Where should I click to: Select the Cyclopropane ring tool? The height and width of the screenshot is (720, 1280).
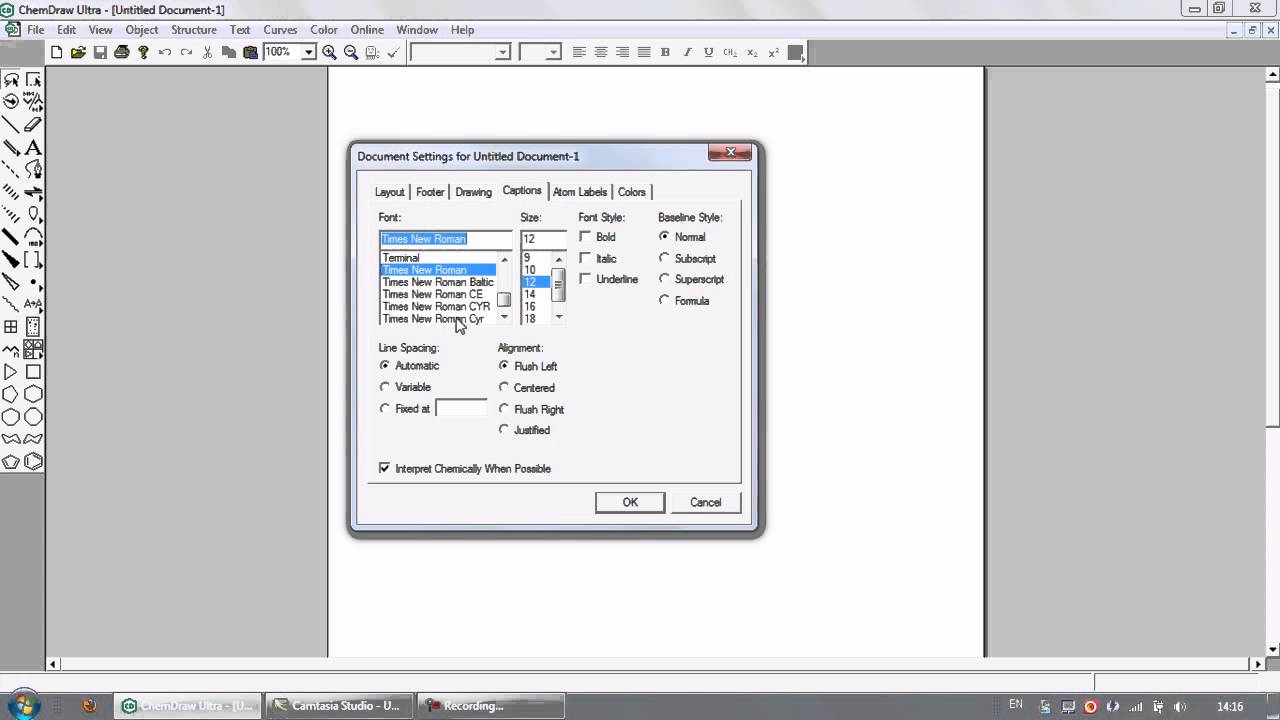tap(11, 372)
